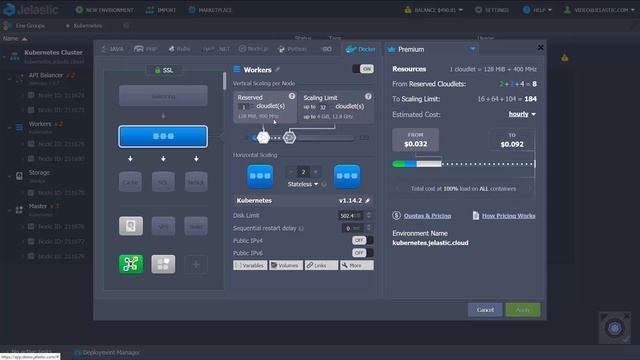Select the Balancing layer block
Image resolution: width=640 pixels, height=360 pixels.
[x=163, y=96]
